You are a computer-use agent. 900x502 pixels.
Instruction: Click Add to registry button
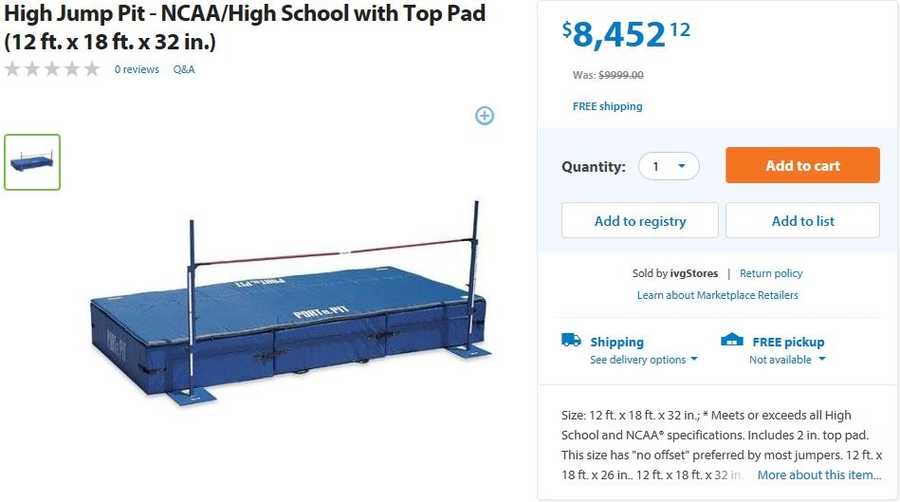[639, 221]
